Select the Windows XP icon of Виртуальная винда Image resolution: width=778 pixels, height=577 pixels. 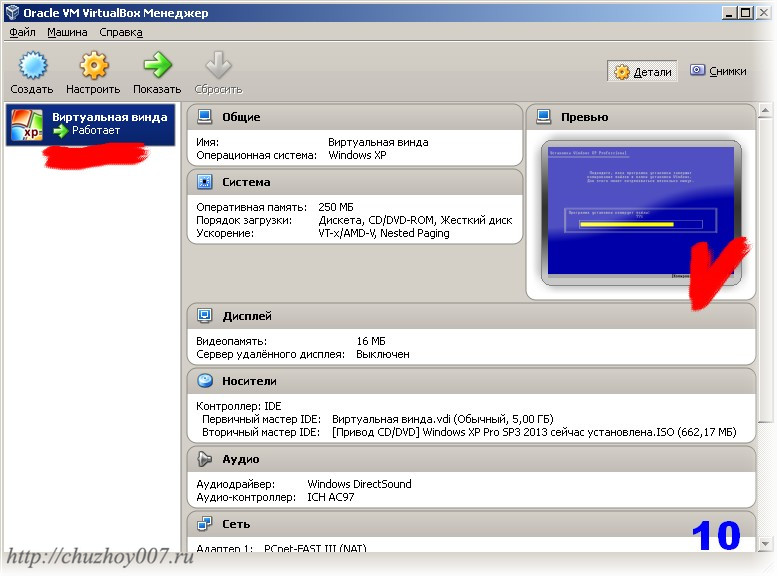pos(27,125)
